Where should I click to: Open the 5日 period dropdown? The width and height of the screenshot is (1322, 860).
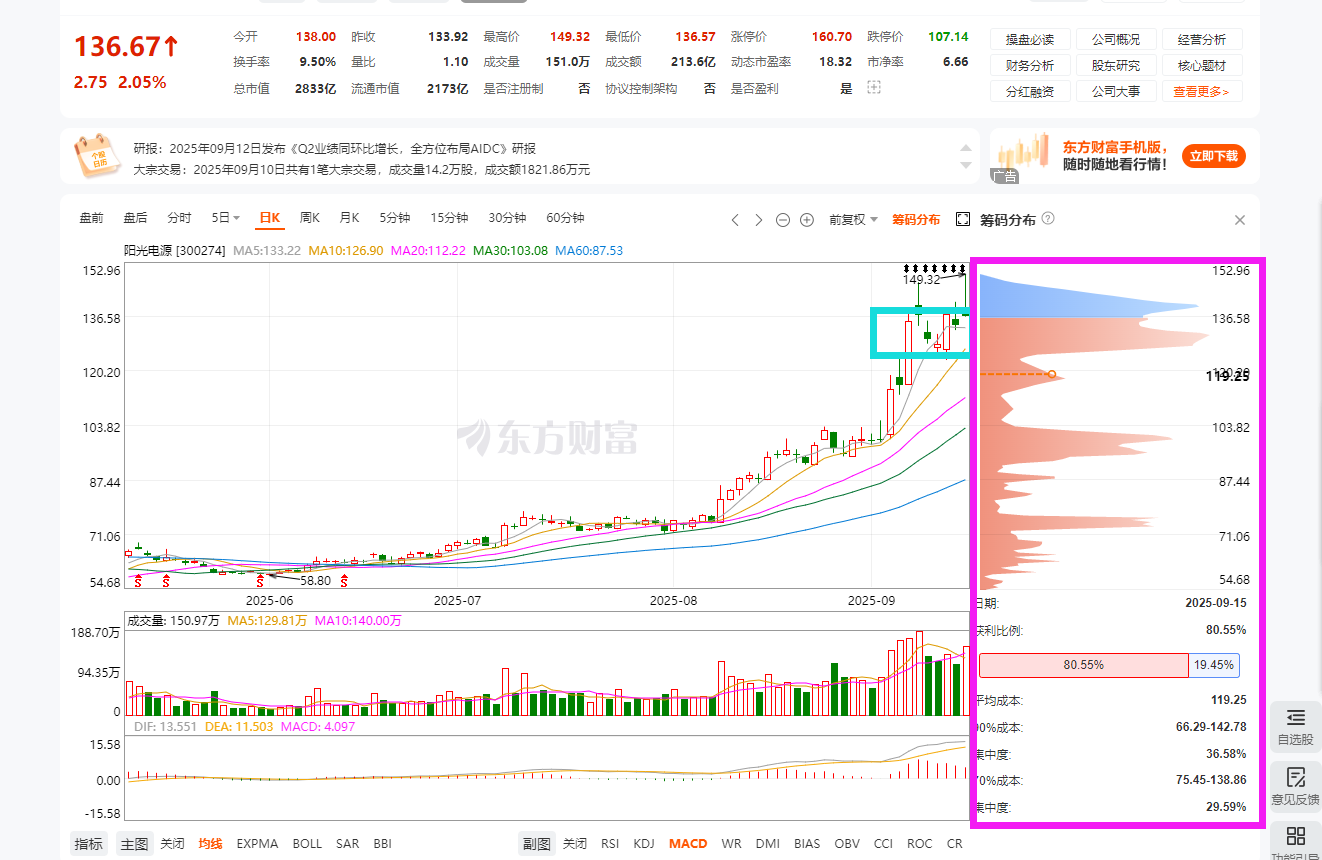[226, 218]
